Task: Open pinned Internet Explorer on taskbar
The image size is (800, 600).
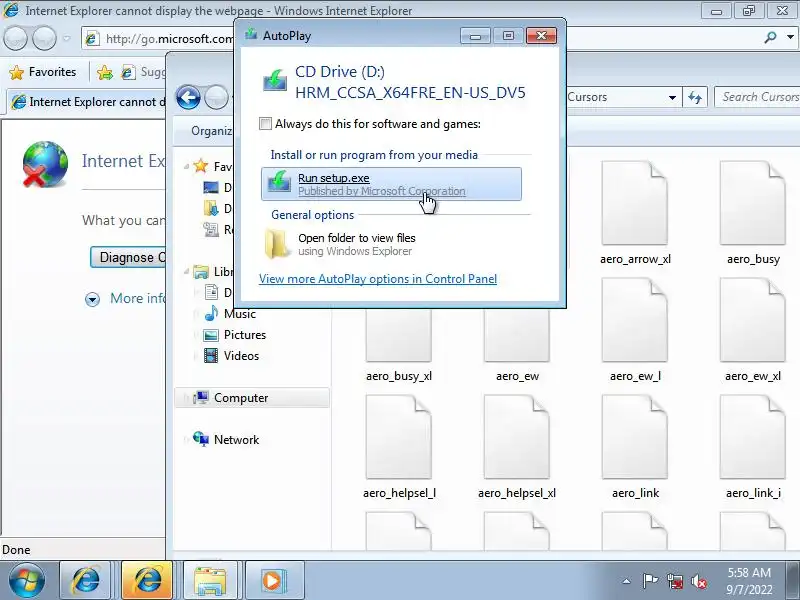Action: 86,580
